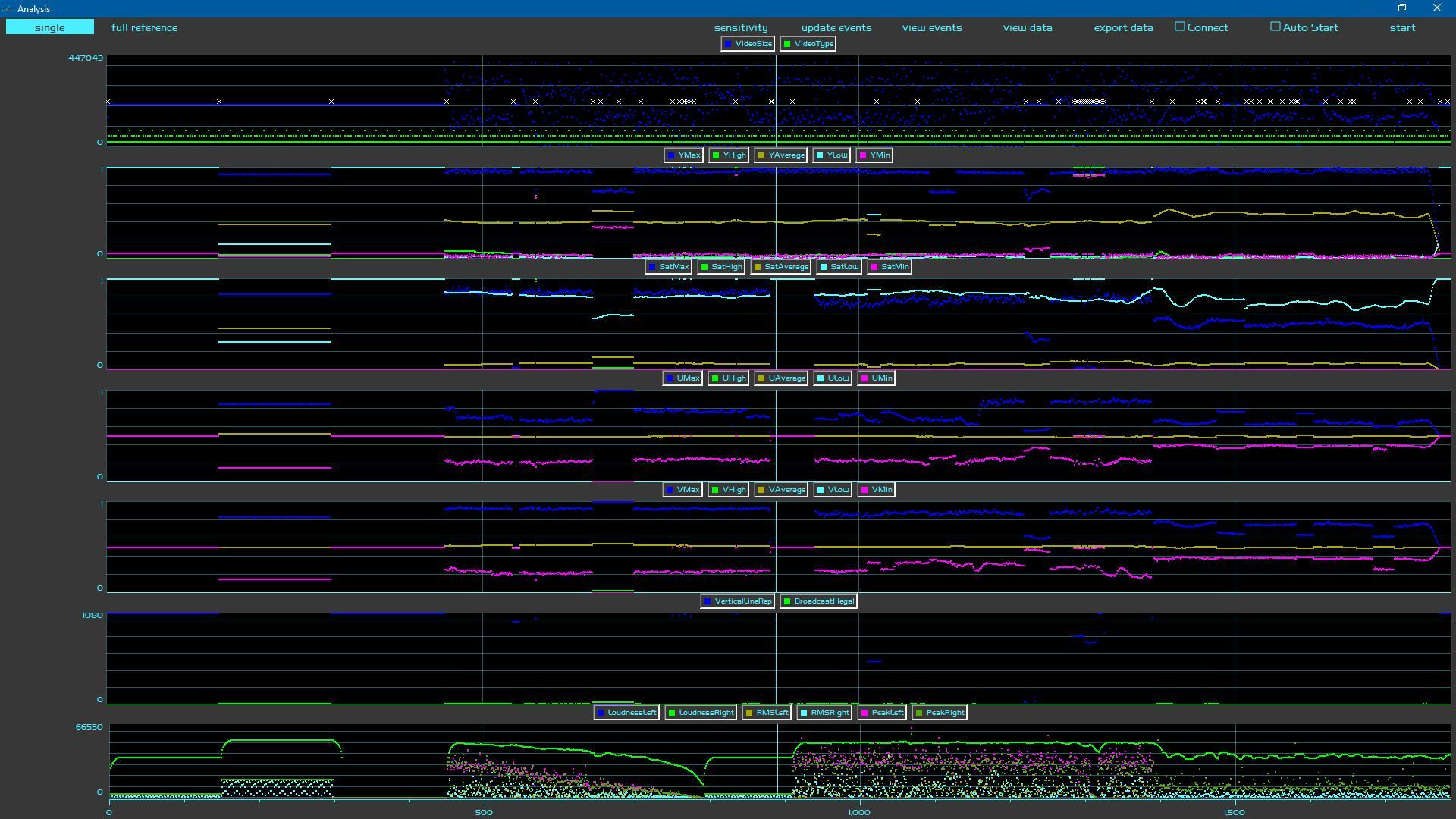Open view data
1456x819 pixels.
1028,27
